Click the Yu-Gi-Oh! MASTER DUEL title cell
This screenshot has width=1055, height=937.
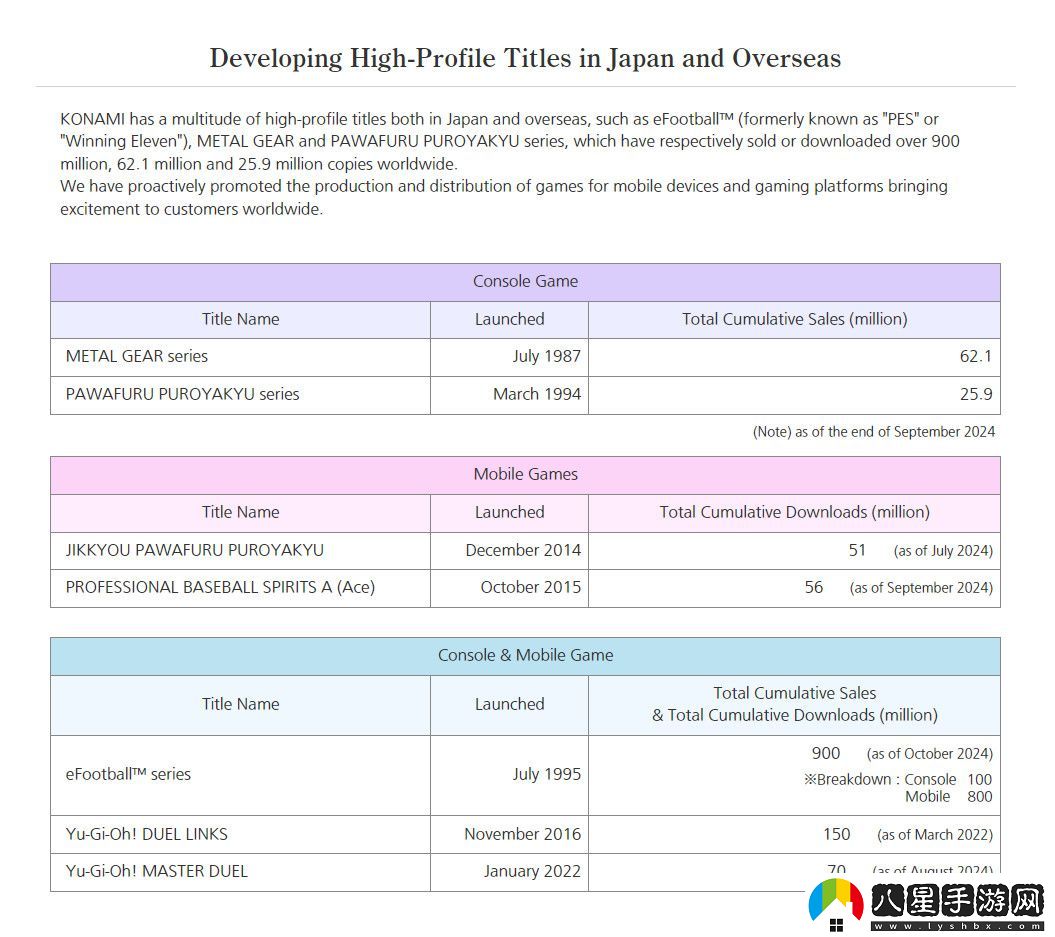point(156,872)
